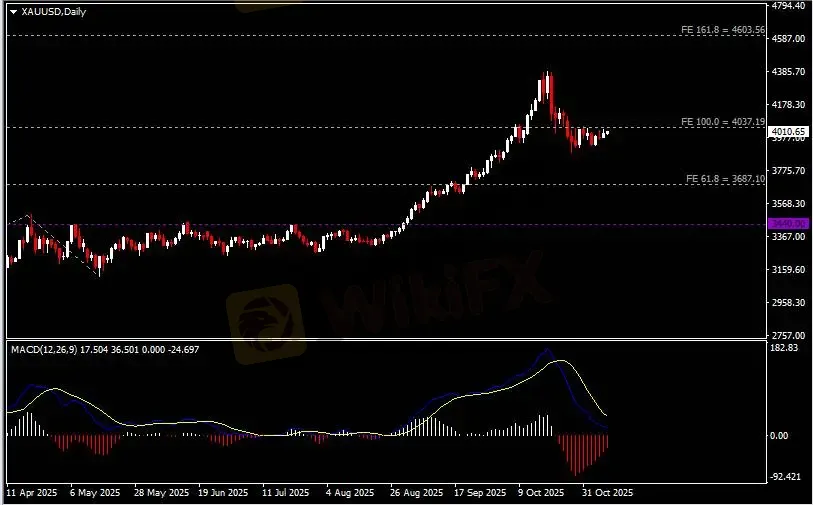Click the 31 Oct 2025 date label
The height and width of the screenshot is (505, 813).
coord(608,493)
